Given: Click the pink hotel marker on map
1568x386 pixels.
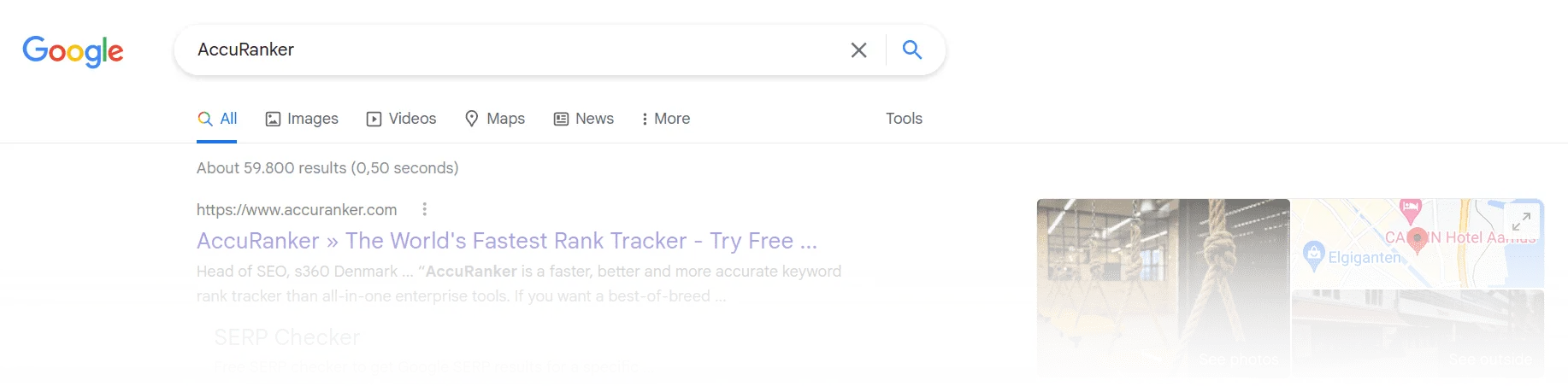Looking at the screenshot, I should point(1410,208).
